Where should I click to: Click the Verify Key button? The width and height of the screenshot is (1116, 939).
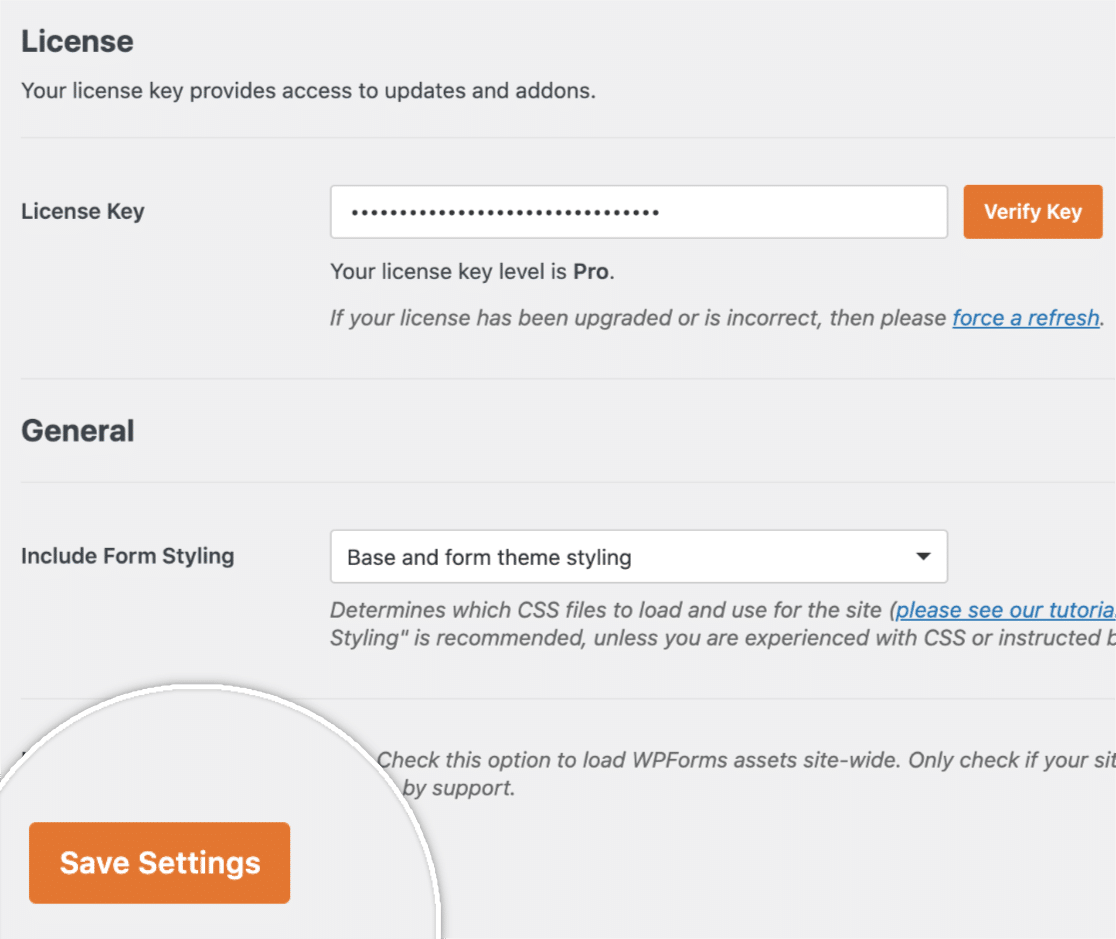click(1032, 211)
